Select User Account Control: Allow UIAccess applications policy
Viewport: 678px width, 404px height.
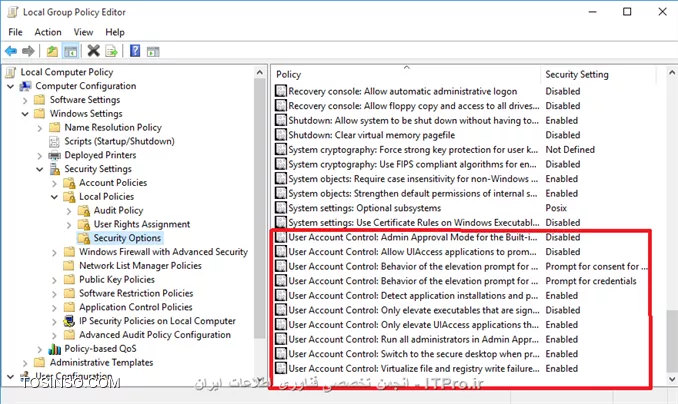412,252
